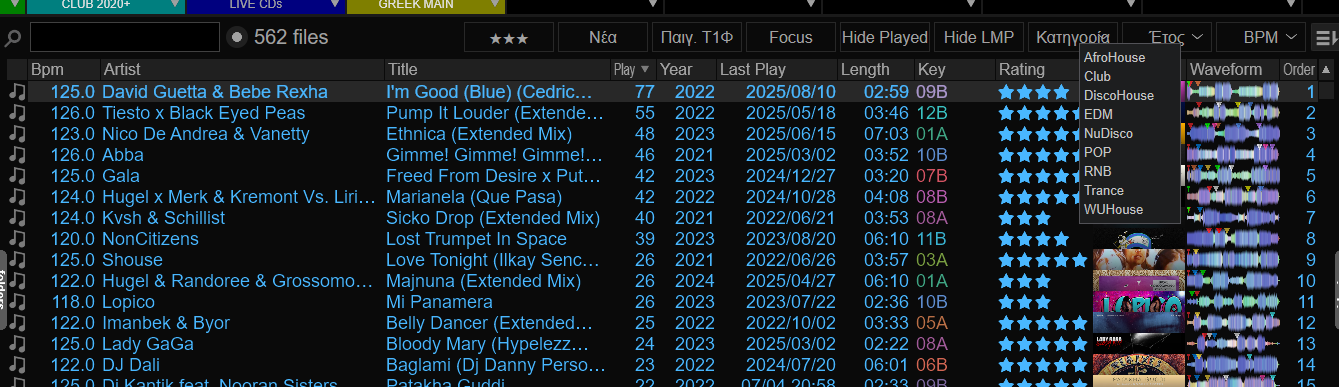Click the Focus filter button

pos(791,38)
